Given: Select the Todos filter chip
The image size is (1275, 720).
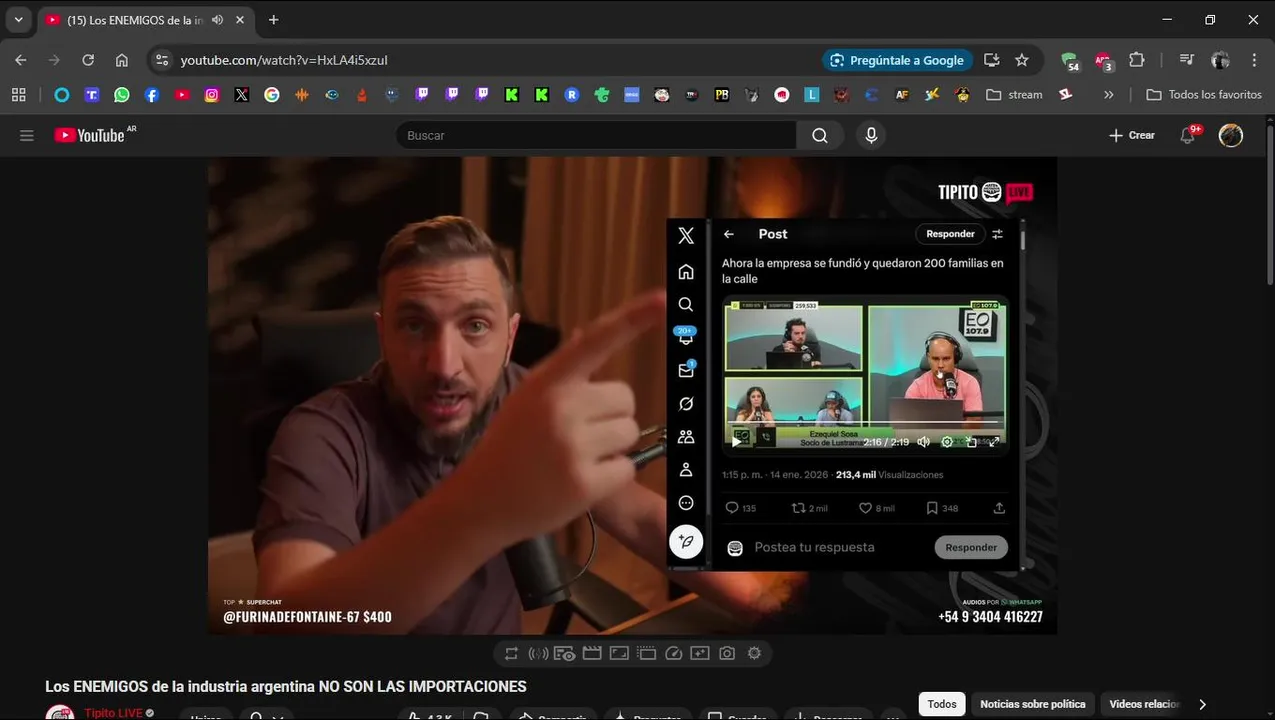Looking at the screenshot, I should [x=942, y=704].
